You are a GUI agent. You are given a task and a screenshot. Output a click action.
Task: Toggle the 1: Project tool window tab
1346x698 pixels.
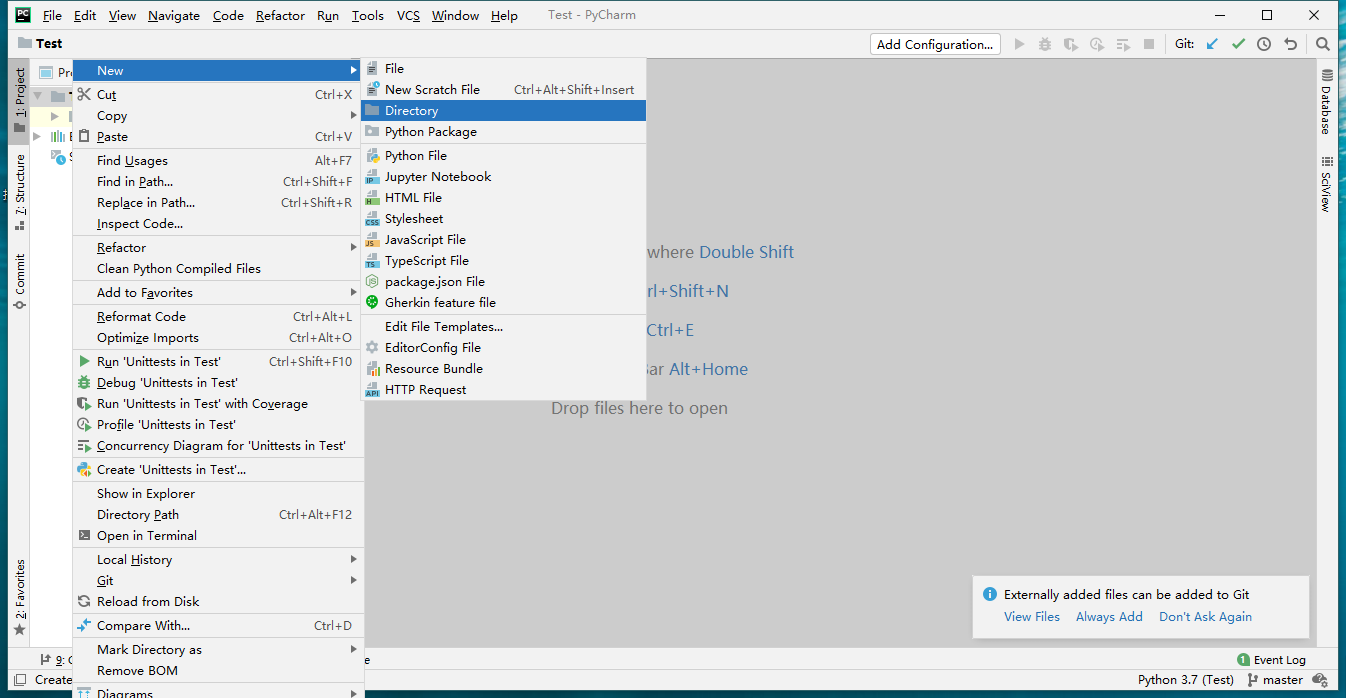(x=19, y=101)
